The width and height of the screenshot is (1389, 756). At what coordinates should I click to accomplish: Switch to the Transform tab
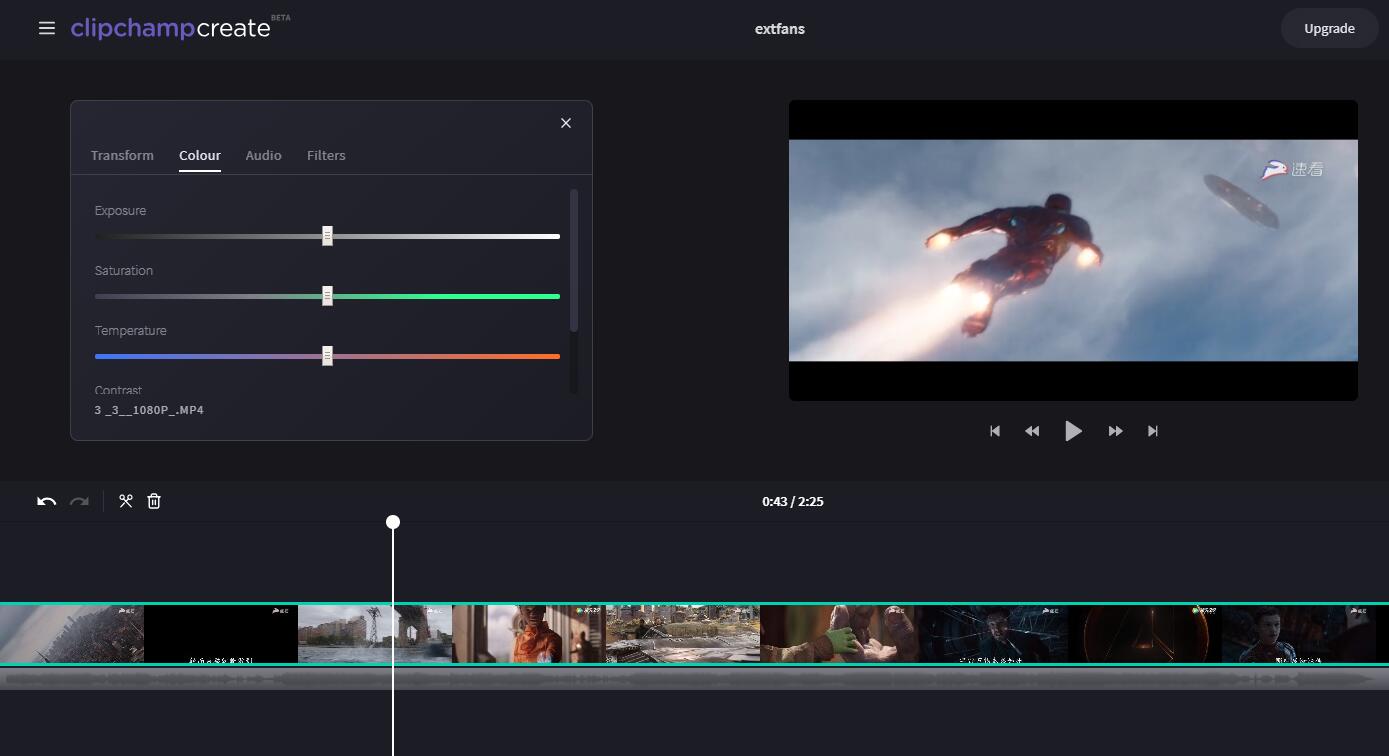[122, 155]
